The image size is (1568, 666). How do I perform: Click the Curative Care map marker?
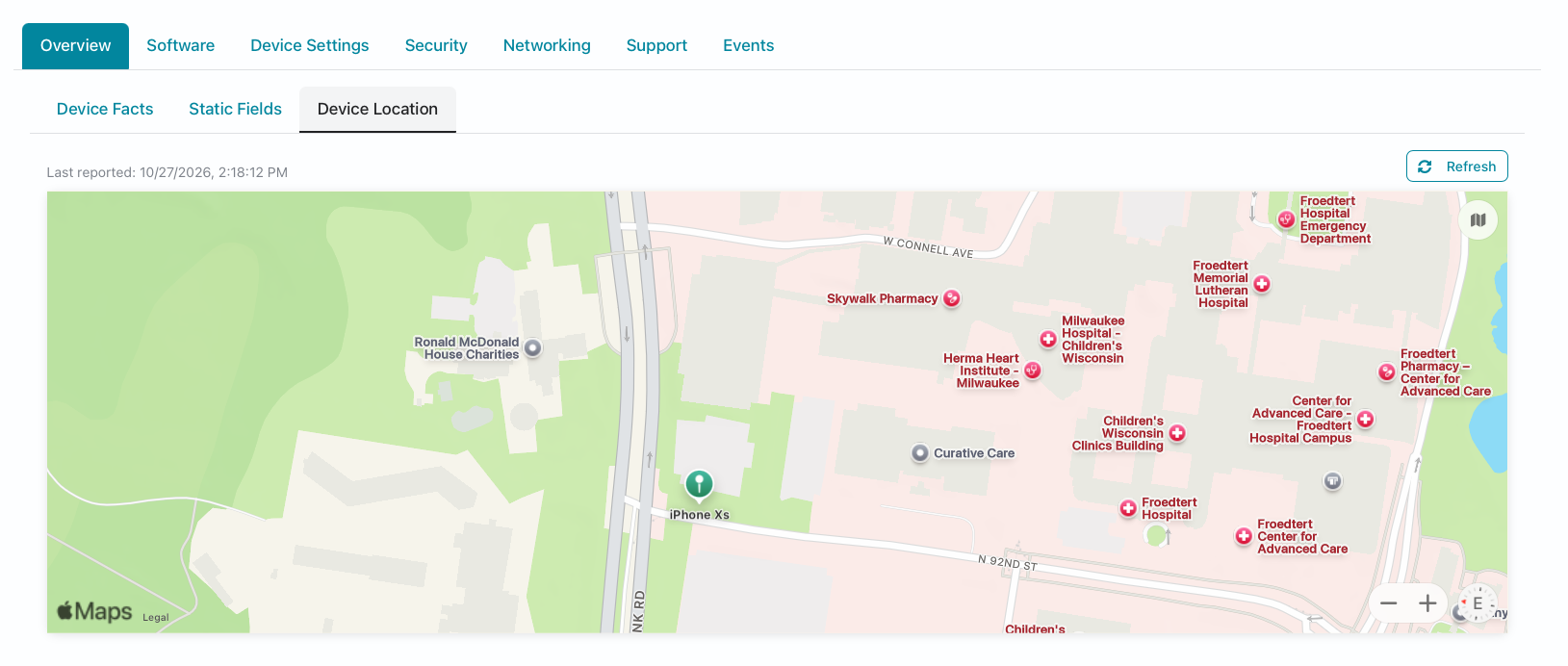pyautogui.click(x=920, y=452)
